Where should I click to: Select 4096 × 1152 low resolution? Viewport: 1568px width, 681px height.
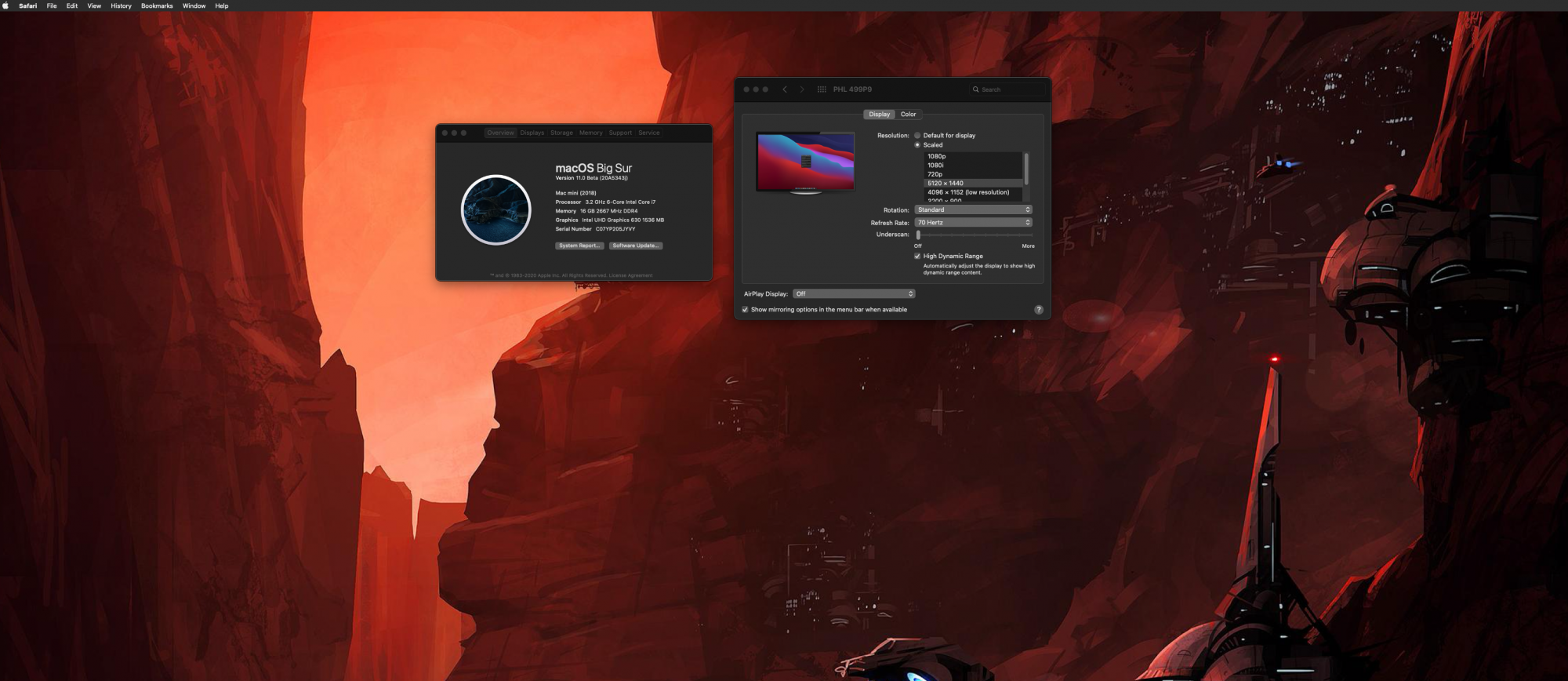[x=973, y=192]
